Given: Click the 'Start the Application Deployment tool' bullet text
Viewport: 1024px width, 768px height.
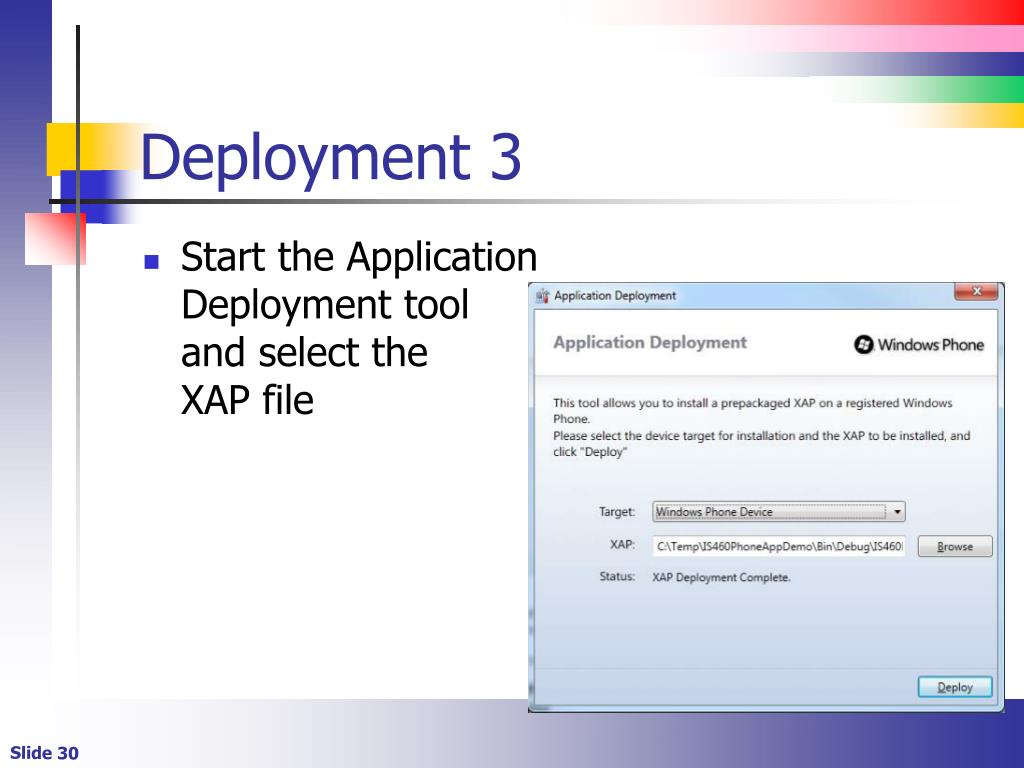Looking at the screenshot, I should 359,328.
